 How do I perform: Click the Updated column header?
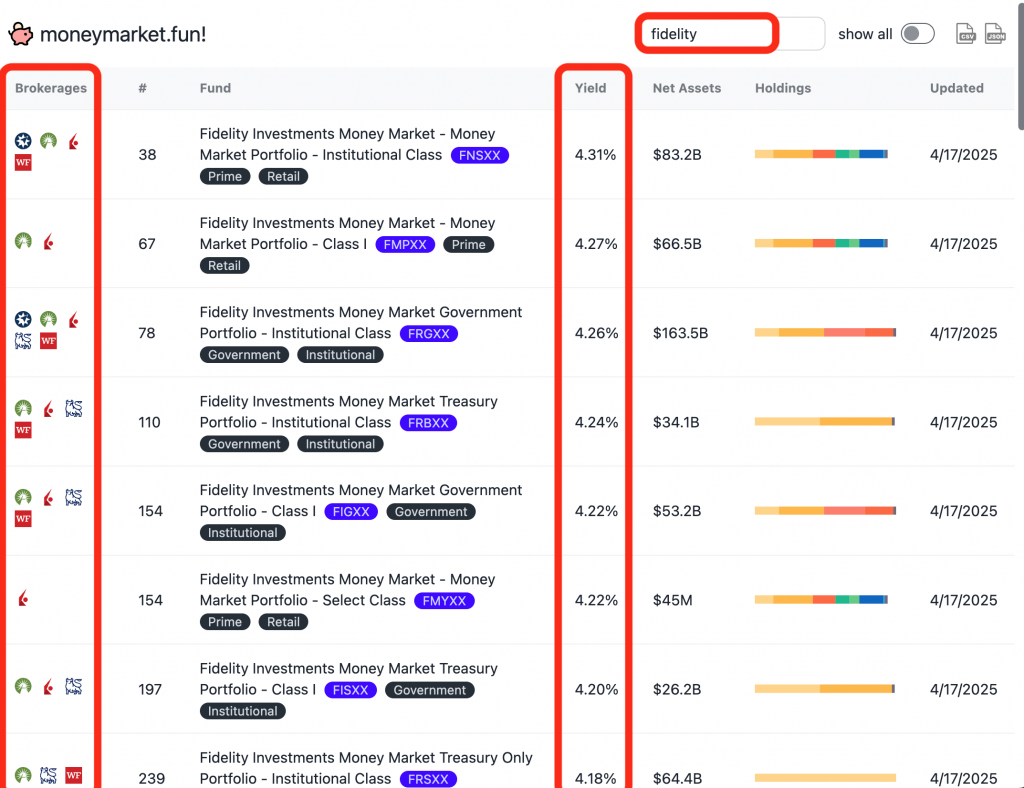tap(956, 88)
